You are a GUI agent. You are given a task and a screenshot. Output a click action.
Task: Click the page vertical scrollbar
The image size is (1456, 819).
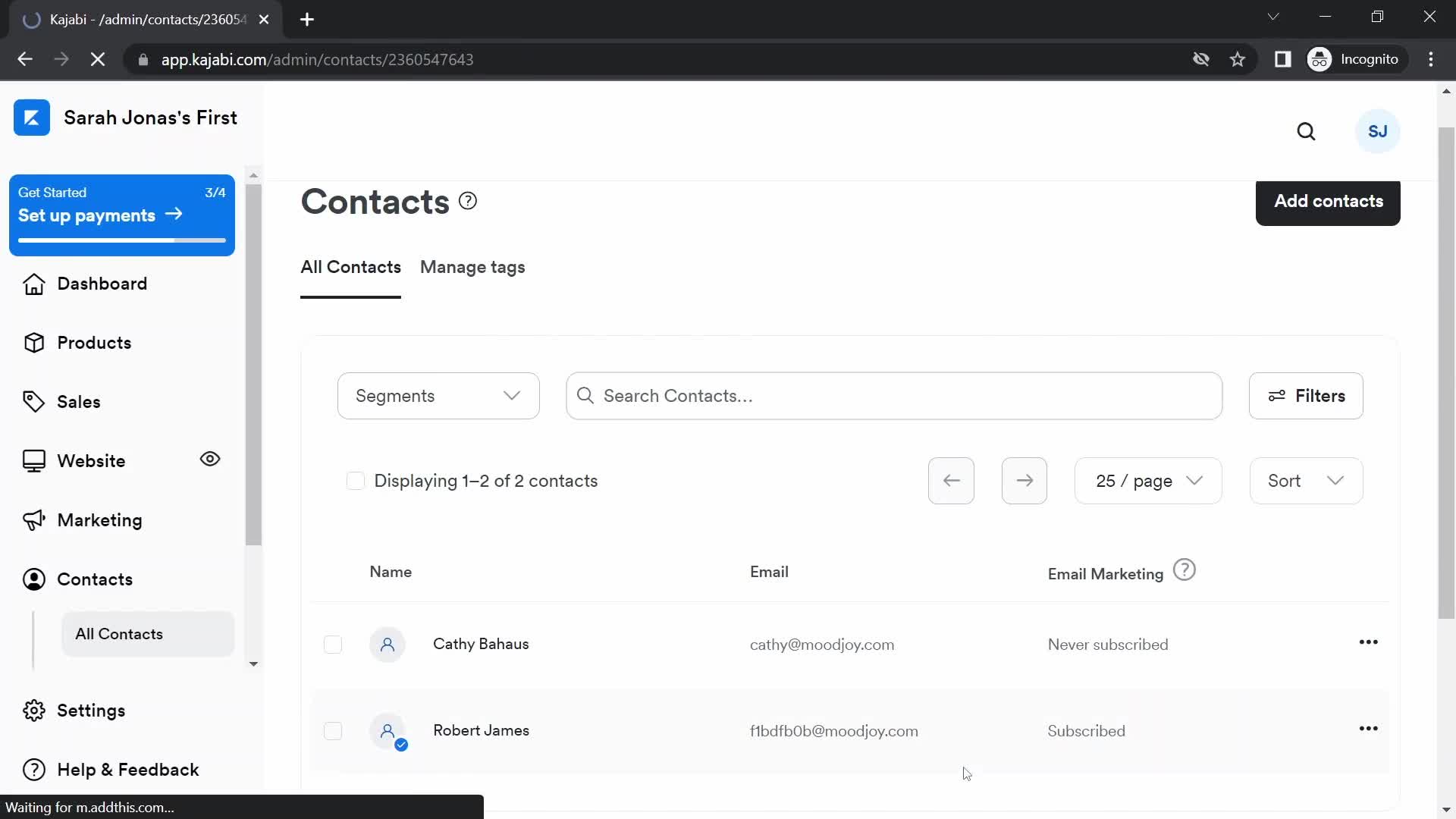(x=1445, y=373)
